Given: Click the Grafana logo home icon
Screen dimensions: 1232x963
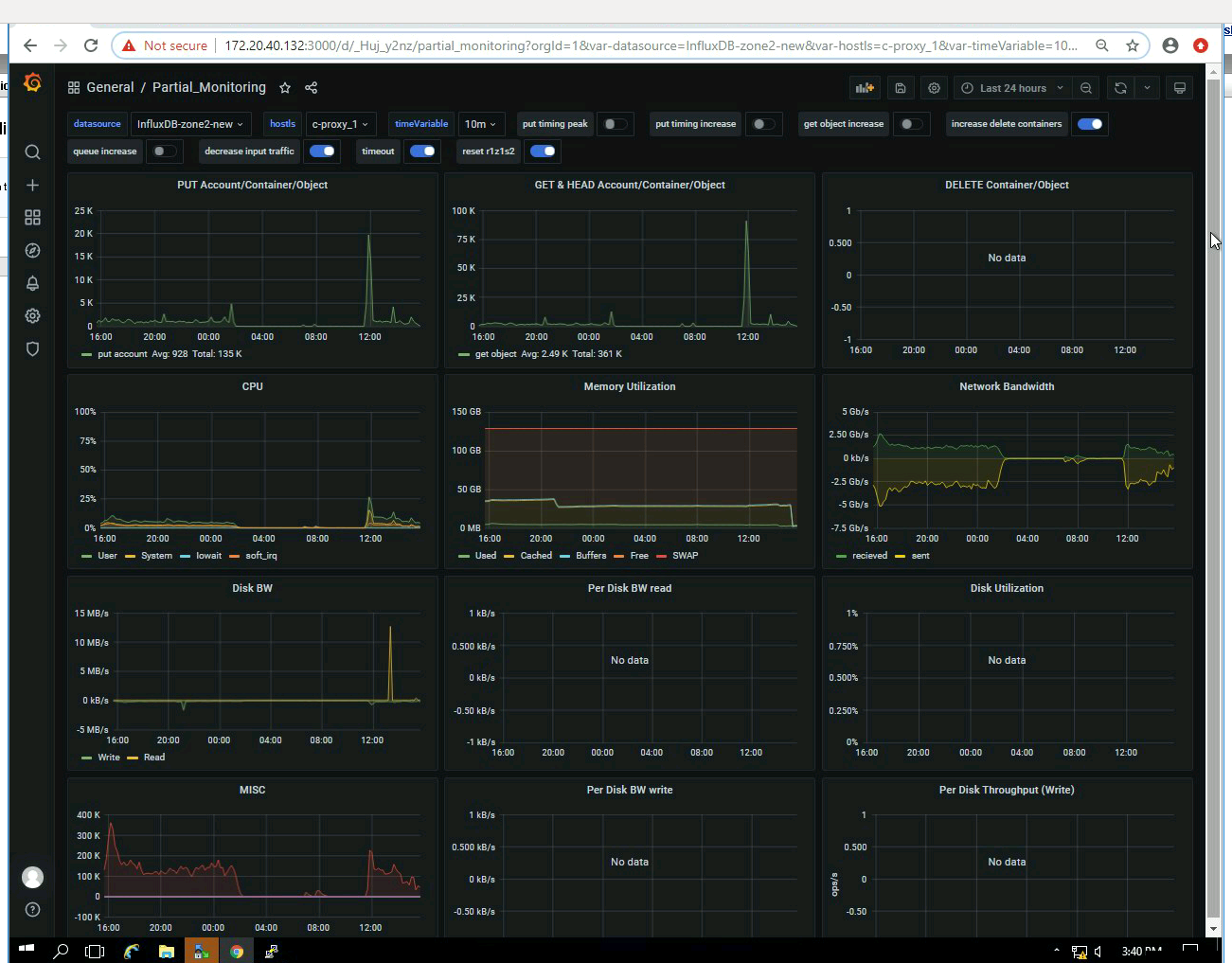Looking at the screenshot, I should point(32,83).
